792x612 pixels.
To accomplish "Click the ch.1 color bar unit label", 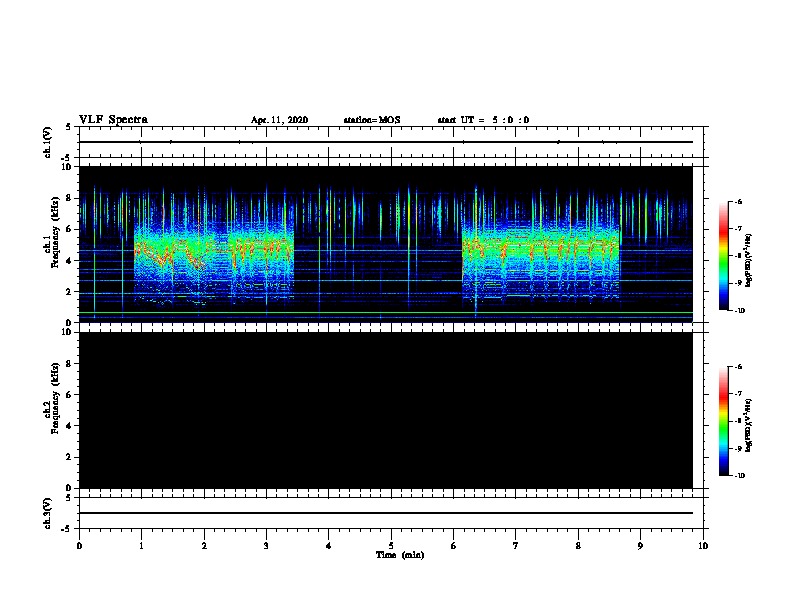I will (x=749, y=260).
